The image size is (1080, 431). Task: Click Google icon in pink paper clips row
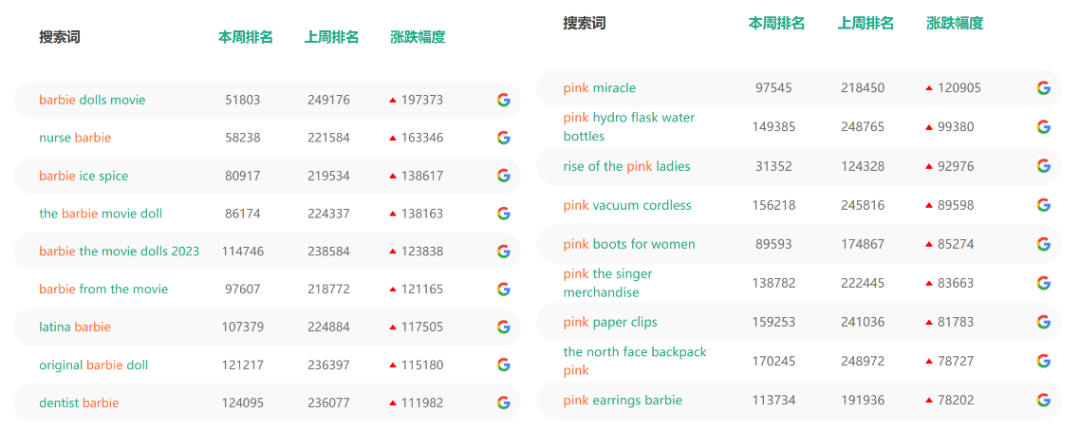pos(1043,322)
